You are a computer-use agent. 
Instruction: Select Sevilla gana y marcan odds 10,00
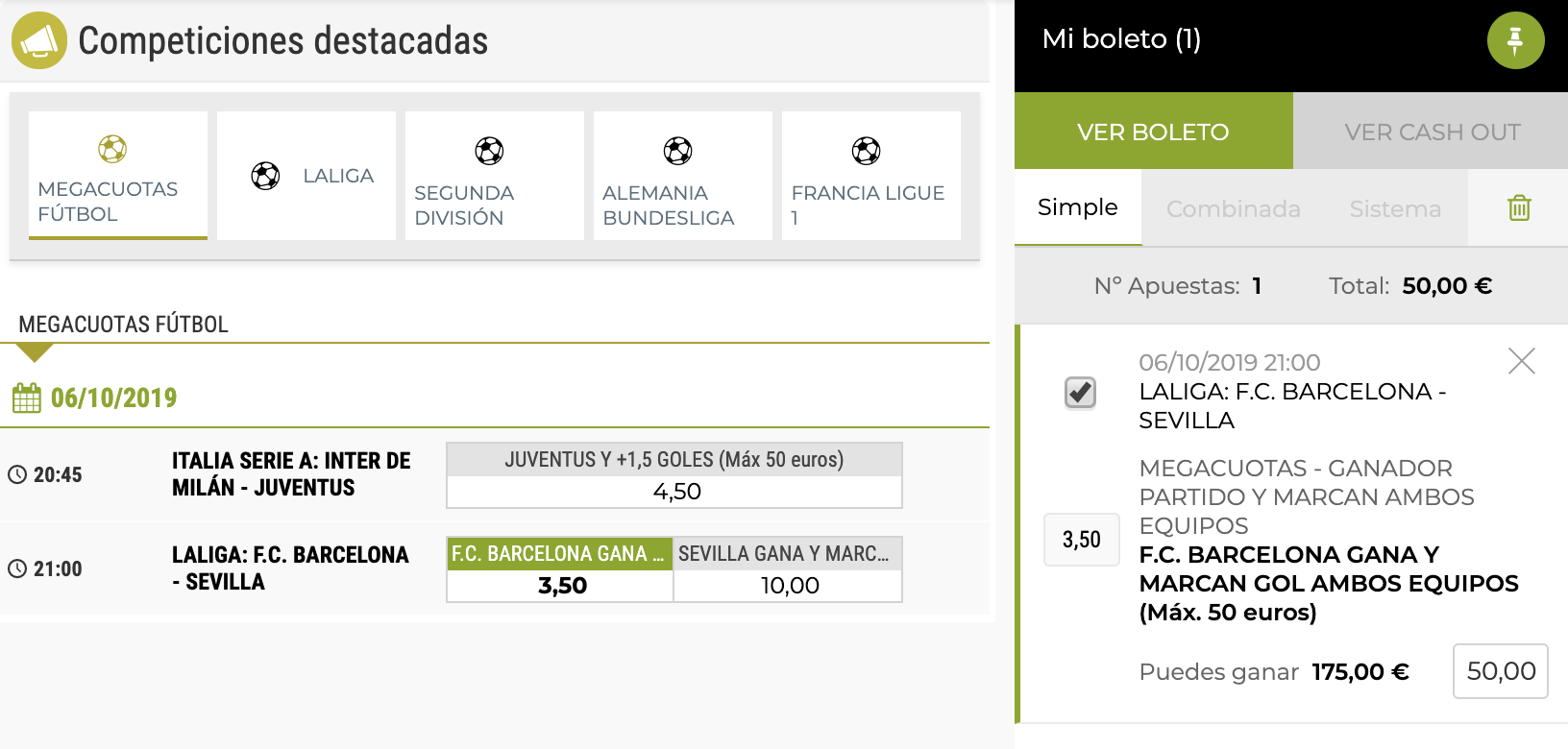pos(789,585)
